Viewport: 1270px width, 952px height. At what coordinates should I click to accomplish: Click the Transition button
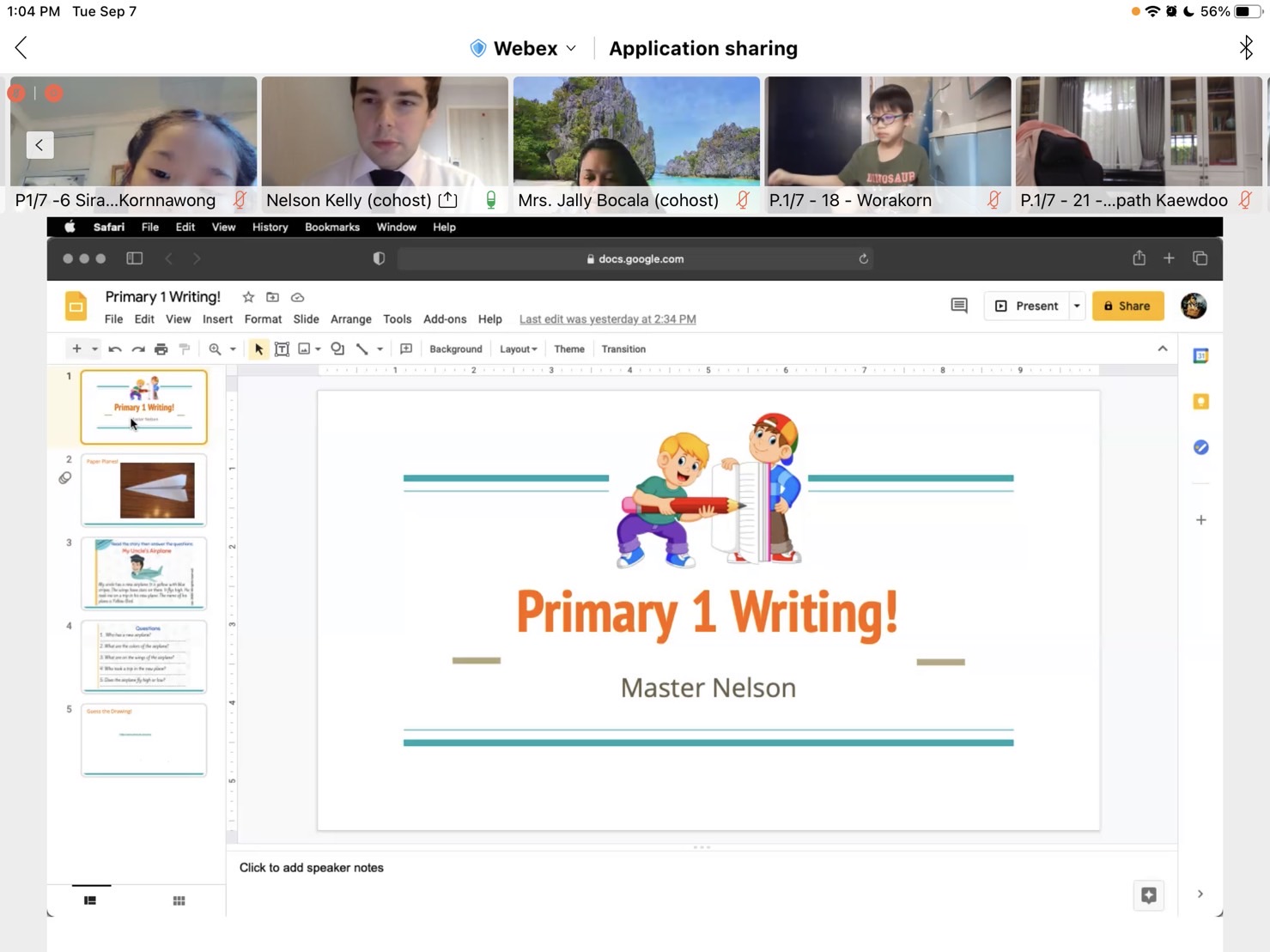tap(623, 349)
